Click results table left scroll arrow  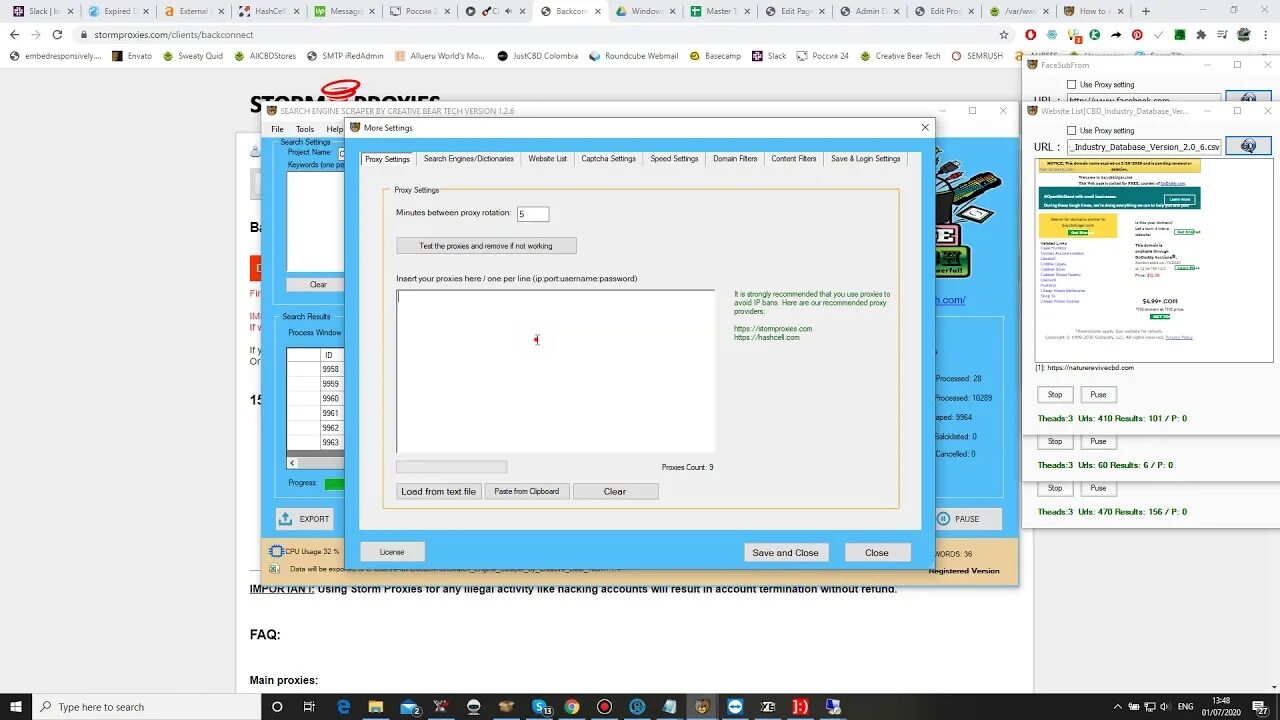292,463
